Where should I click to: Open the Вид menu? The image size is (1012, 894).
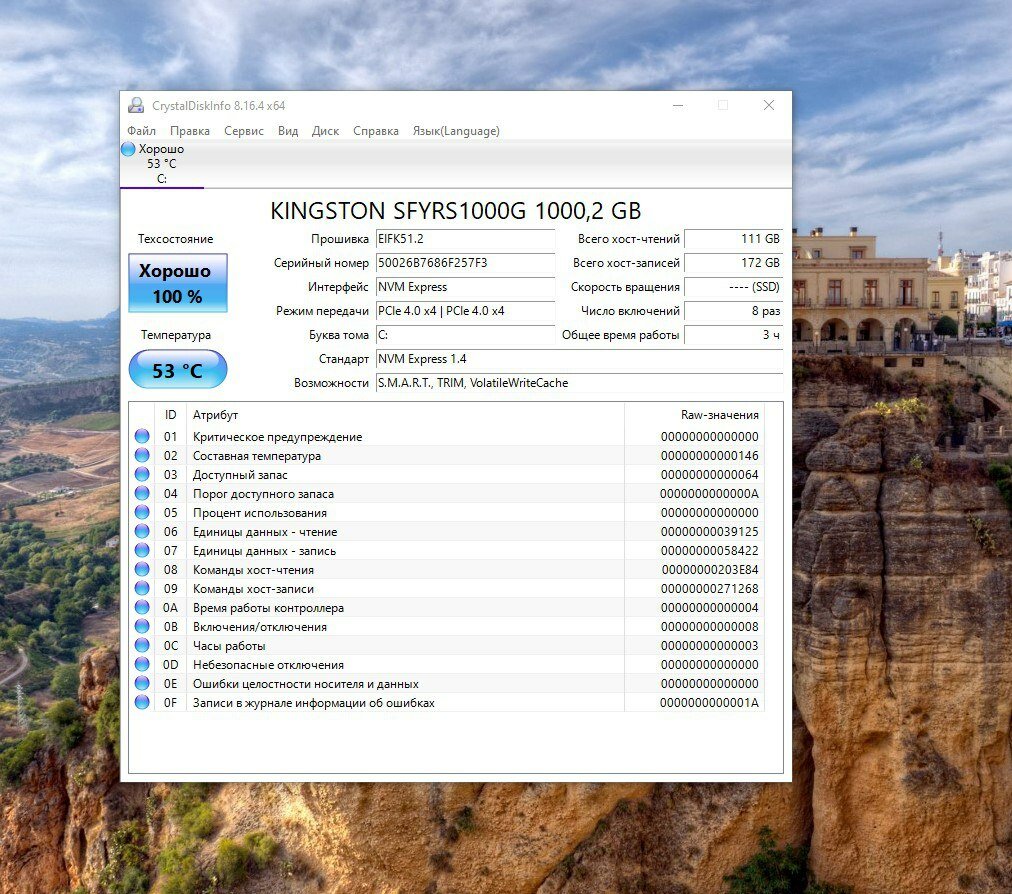pos(288,131)
